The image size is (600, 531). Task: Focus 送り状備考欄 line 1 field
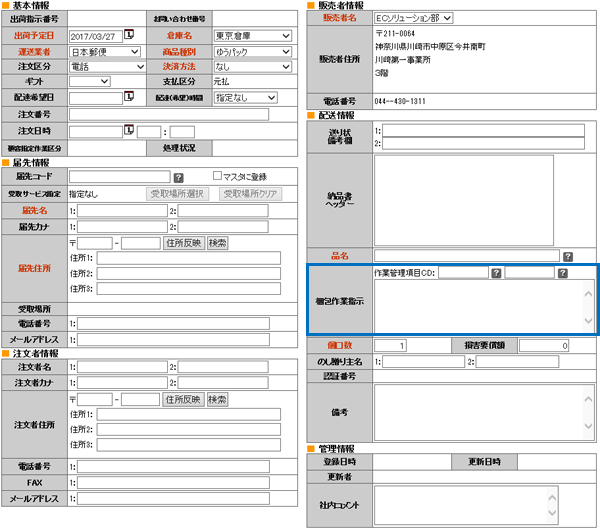point(483,130)
